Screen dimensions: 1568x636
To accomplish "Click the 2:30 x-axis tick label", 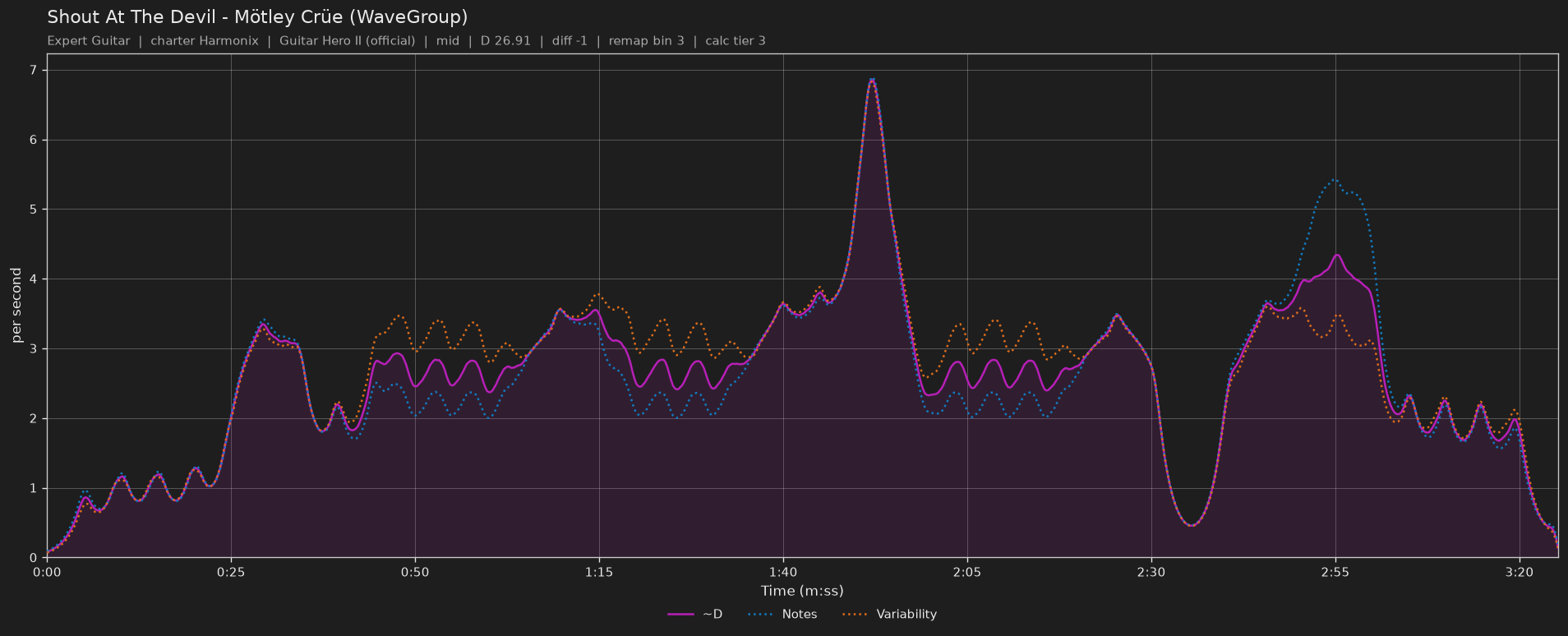I will [x=1151, y=572].
